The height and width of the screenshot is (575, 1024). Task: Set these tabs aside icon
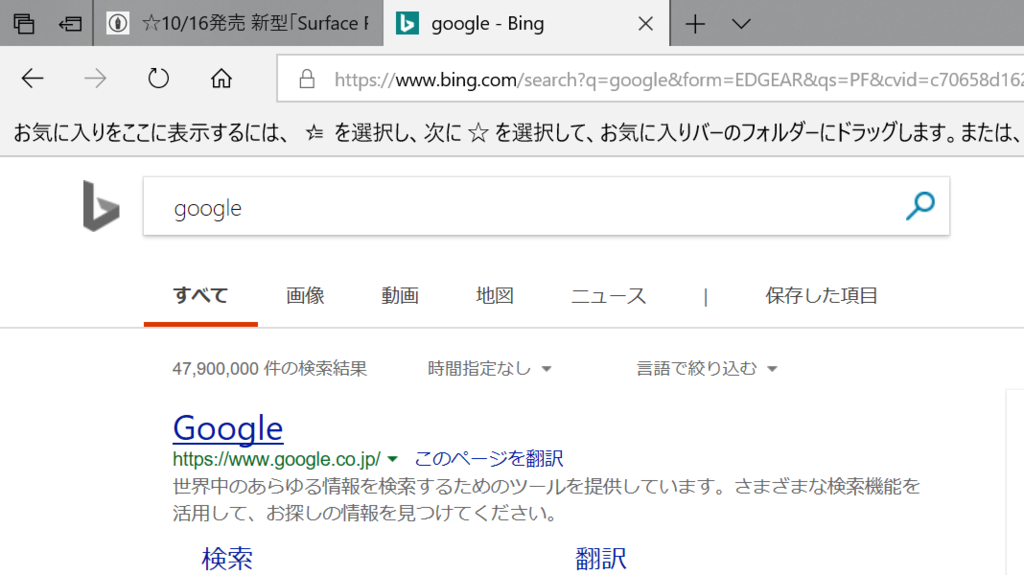click(x=70, y=24)
